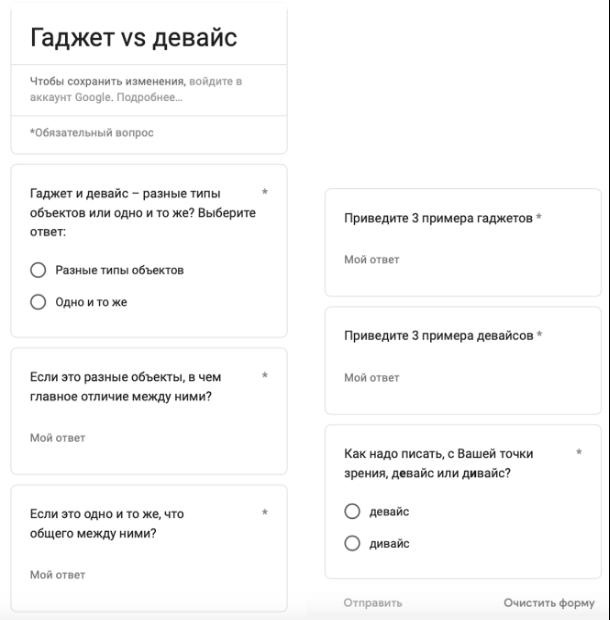610x620 pixels.
Task: Click the 'Приведите 3 примера девайсов' question label
Action: pos(439,335)
